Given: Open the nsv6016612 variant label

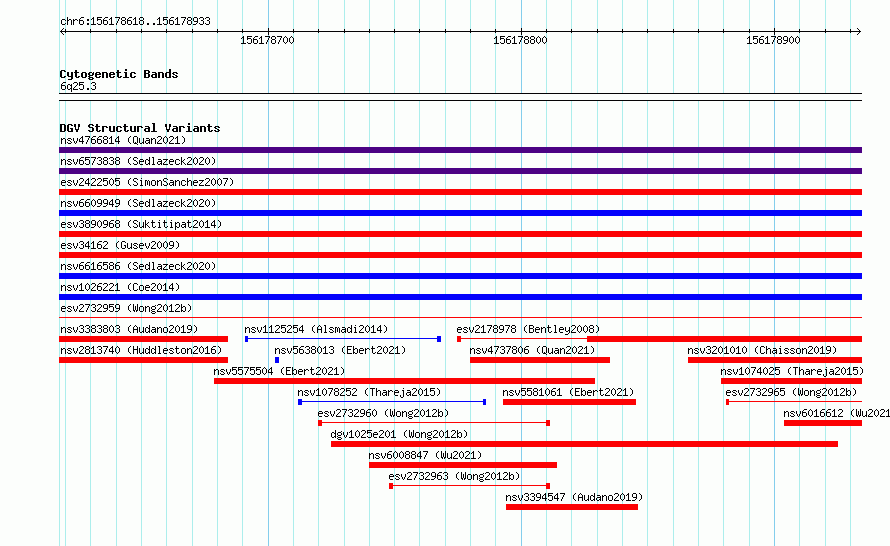Looking at the screenshot, I should [x=836, y=413].
